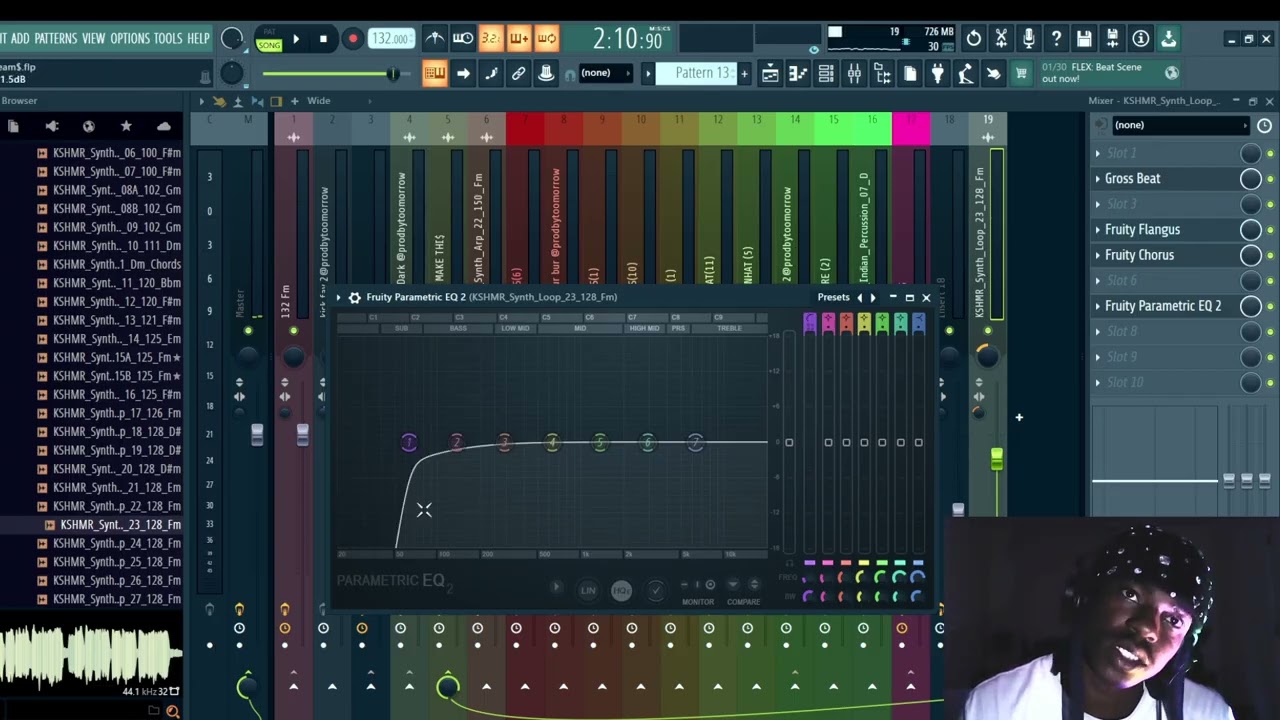Image resolution: width=1280 pixels, height=720 pixels.
Task: Expand the Gross Beat slot menu arrow
Action: click(1098, 178)
